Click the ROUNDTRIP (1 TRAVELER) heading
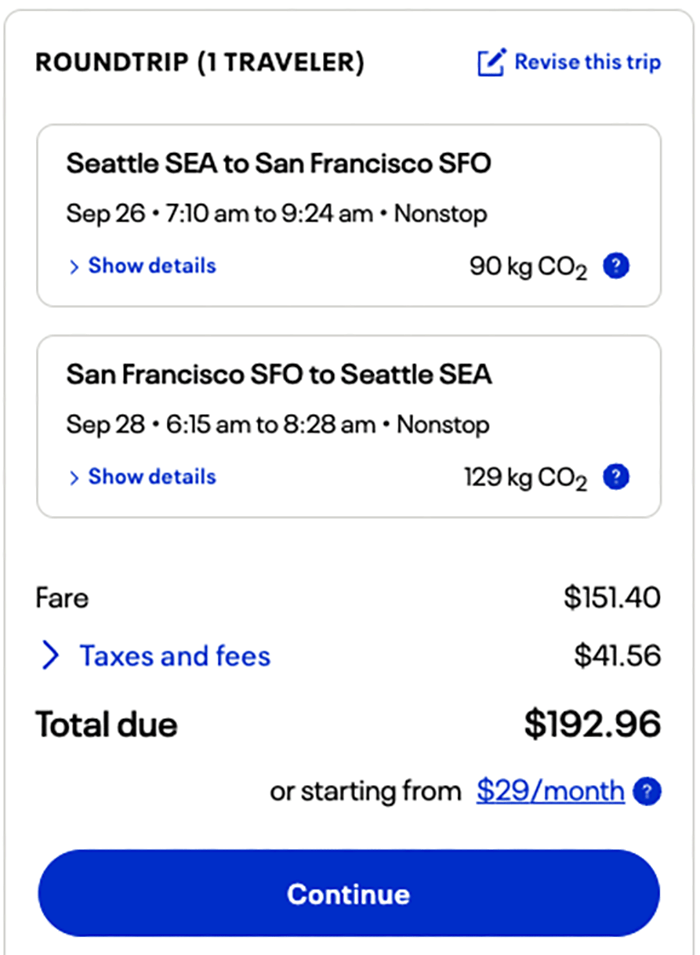This screenshot has height=955, width=700. 200,63
